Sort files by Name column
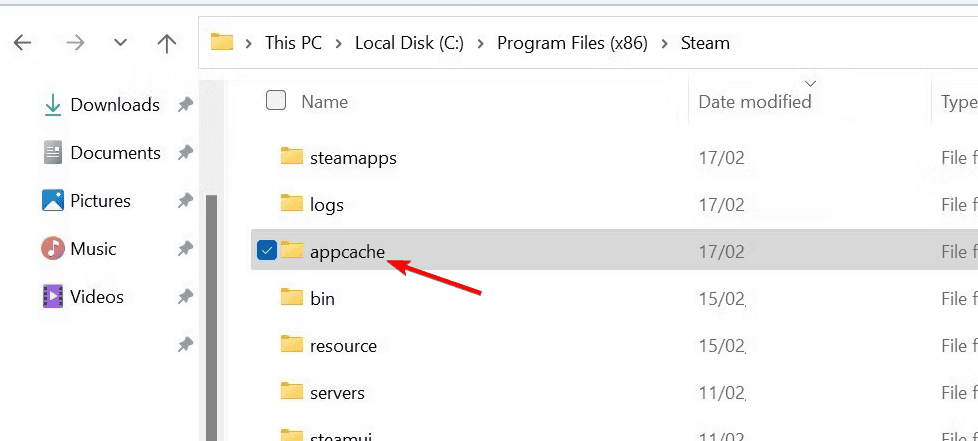Viewport: 978px width, 441px height. (x=324, y=102)
